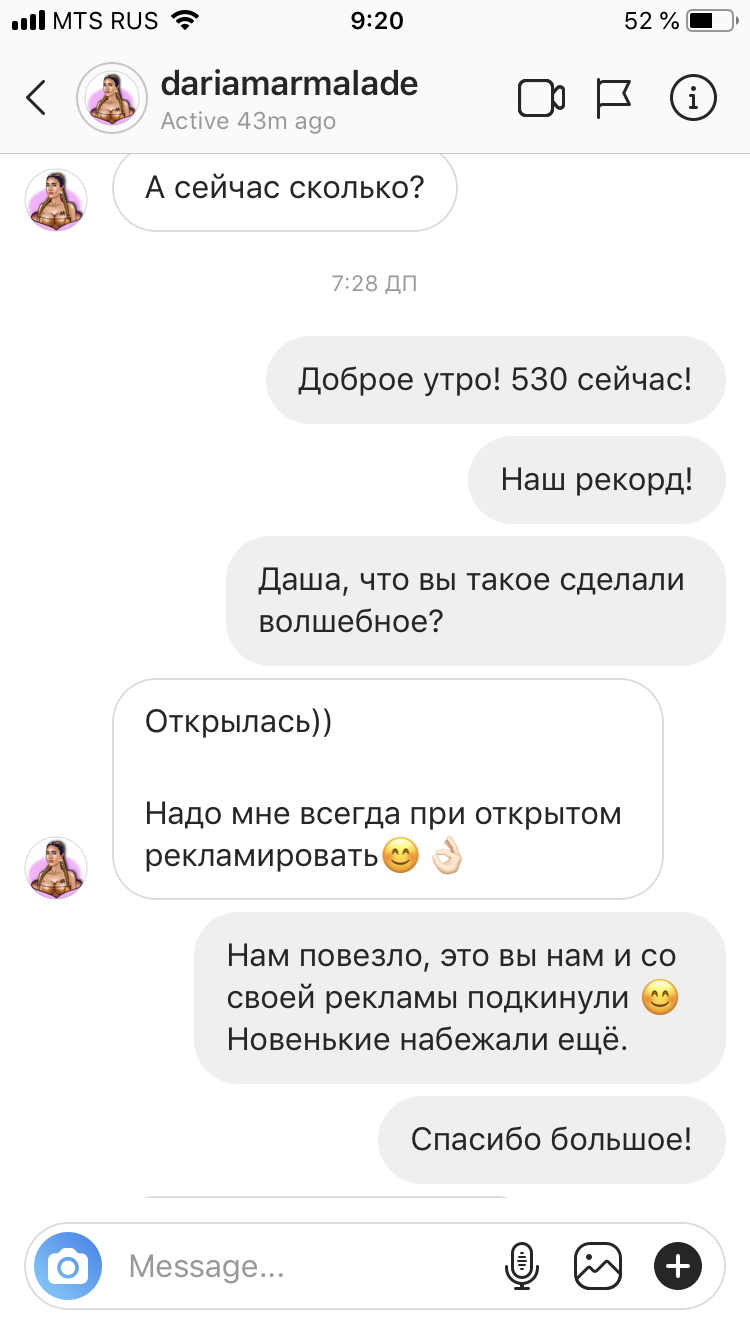Viewport: 750px width, 1334px height.
Task: Select the "Наш рекорд!" message bubble
Action: coord(597,480)
